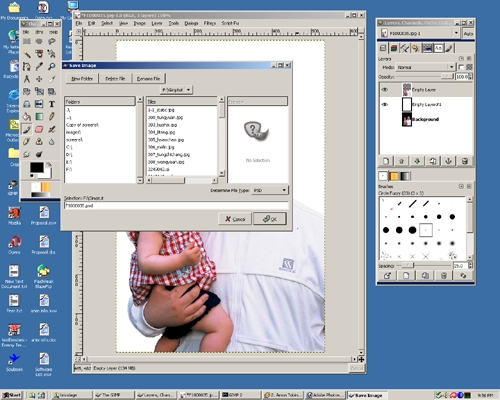500x400 pixels.
Task: Select the Crop knife tool
Action: pyautogui.click(x=51, y=79)
